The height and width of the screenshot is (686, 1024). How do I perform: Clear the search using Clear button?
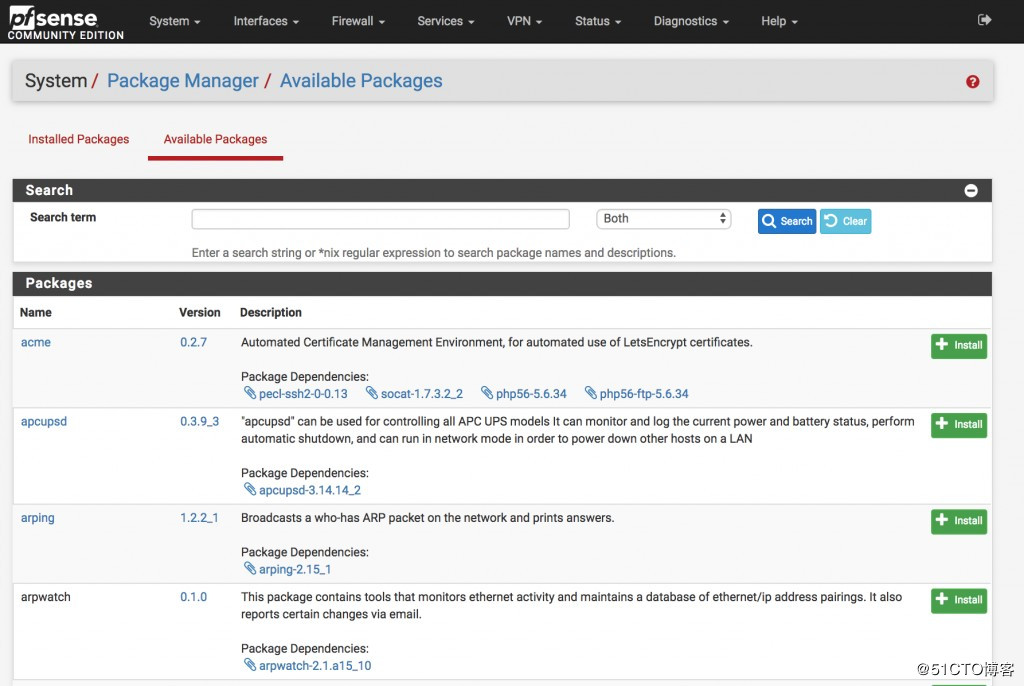[x=845, y=221]
